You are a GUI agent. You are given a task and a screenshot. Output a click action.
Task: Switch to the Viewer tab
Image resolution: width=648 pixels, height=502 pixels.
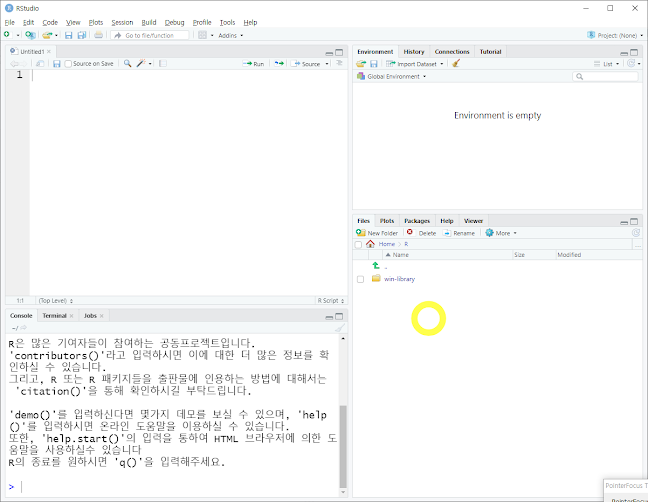coord(473,221)
